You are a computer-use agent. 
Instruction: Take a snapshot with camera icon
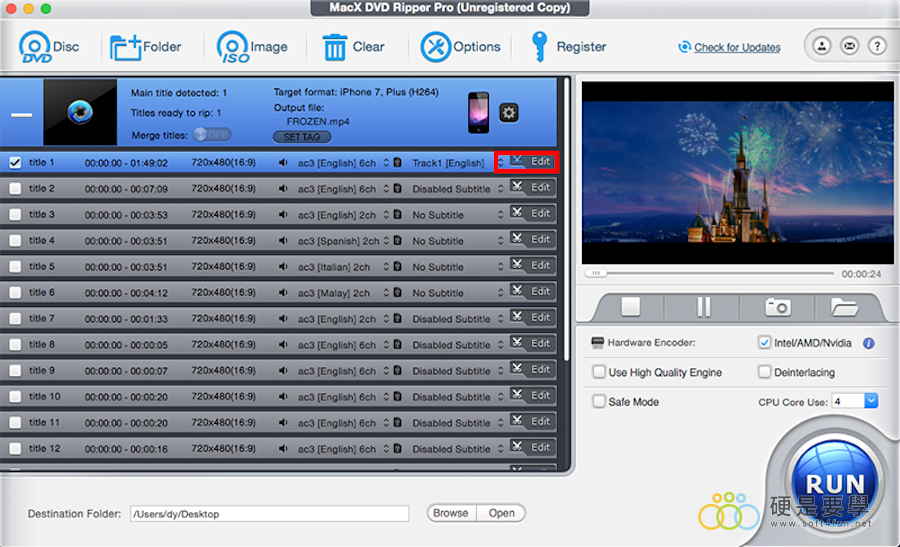tap(777, 307)
